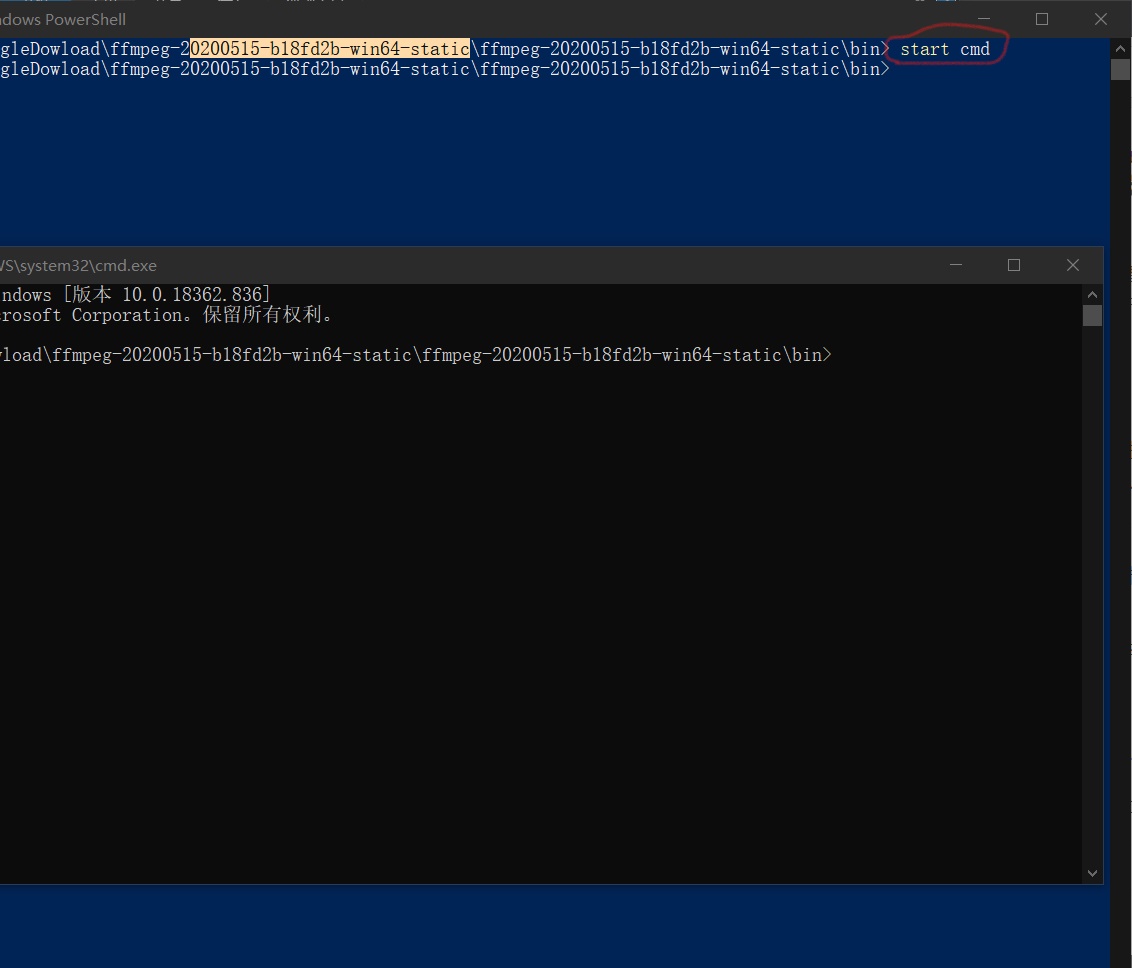Screen dimensions: 1132x968
Task: Click the circled 'start cmd' command text
Action: point(944,48)
